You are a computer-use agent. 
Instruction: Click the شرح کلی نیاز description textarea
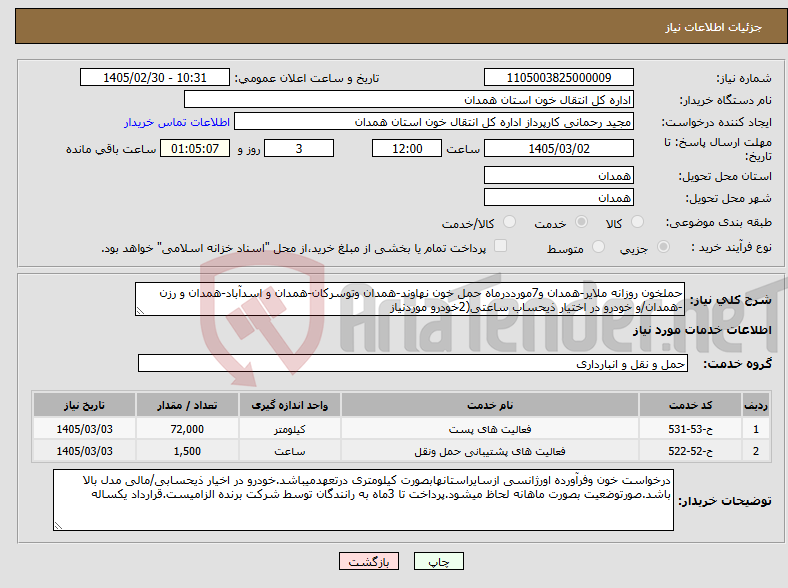point(410,299)
